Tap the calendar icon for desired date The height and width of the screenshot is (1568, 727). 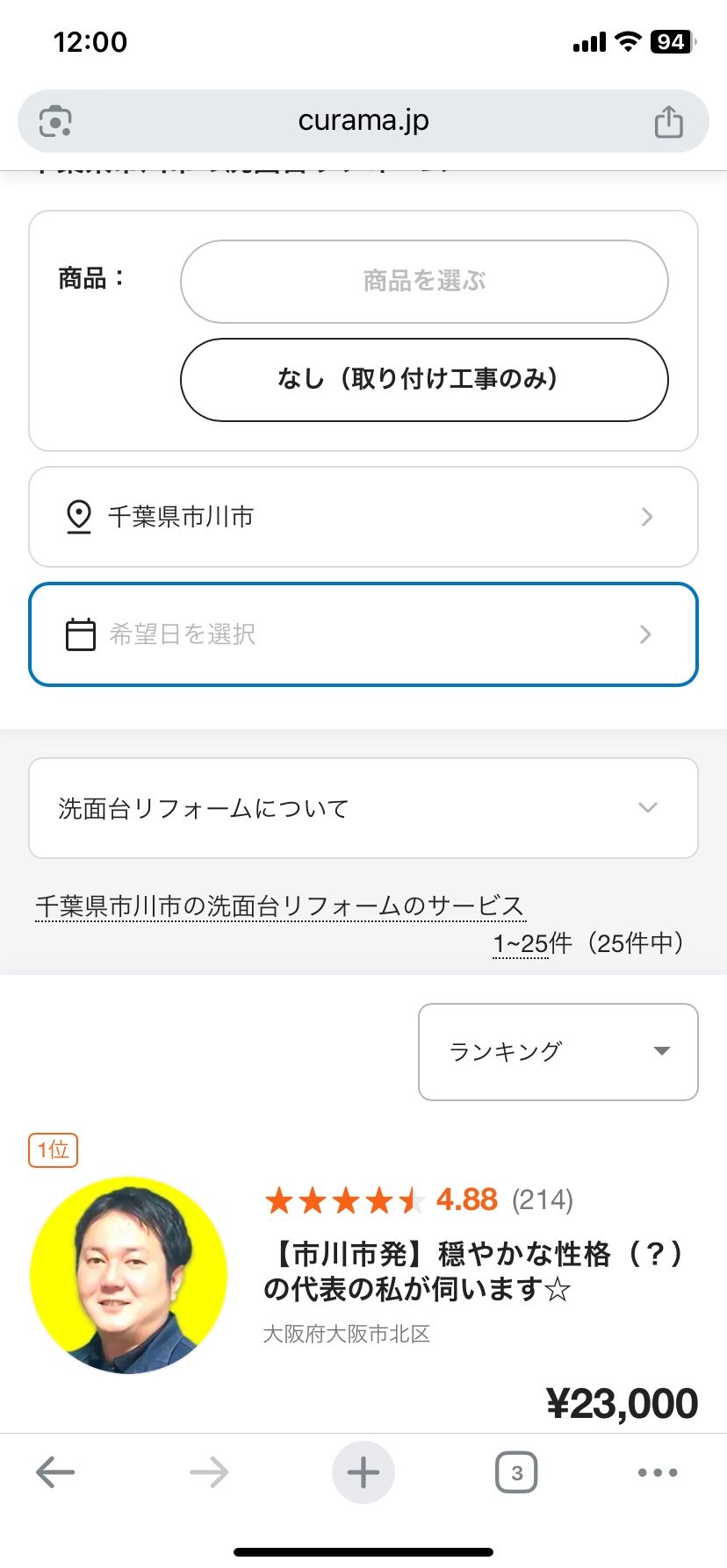coord(81,634)
